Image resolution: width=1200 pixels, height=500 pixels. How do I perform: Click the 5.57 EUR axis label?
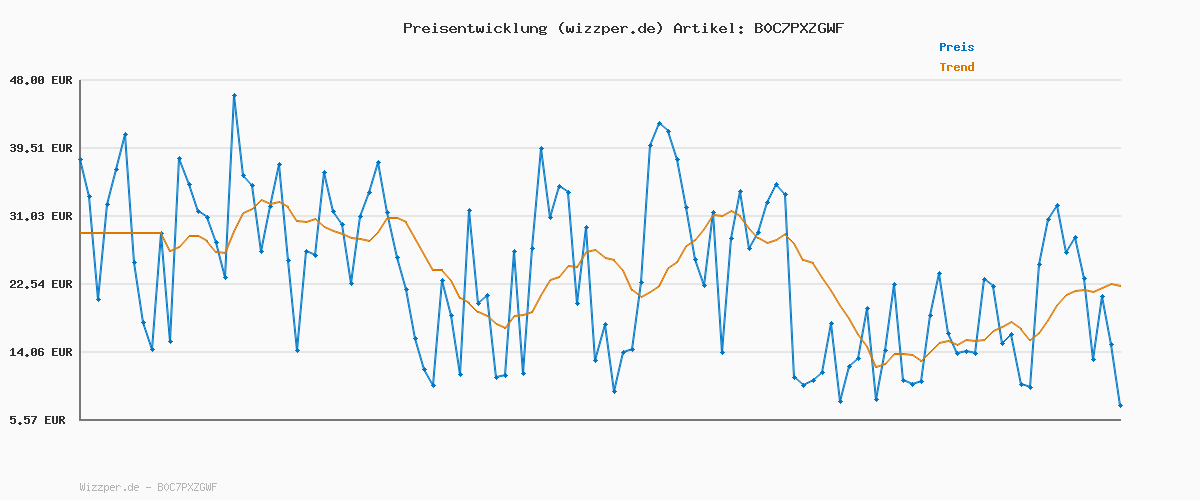click(x=37, y=420)
